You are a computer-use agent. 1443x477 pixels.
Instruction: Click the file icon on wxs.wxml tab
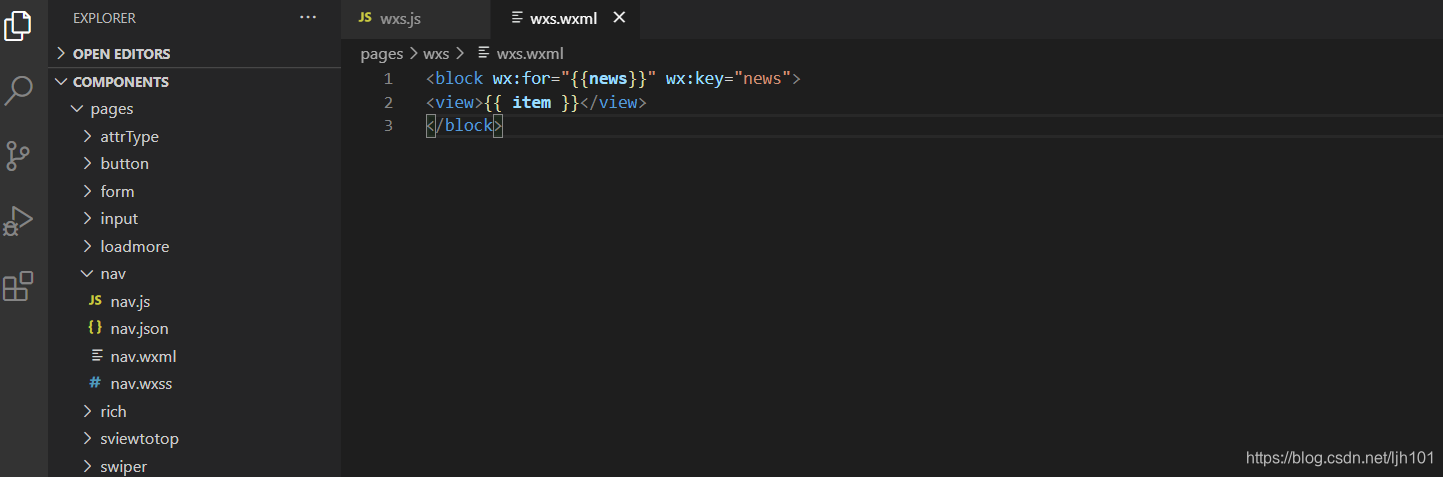pos(517,18)
